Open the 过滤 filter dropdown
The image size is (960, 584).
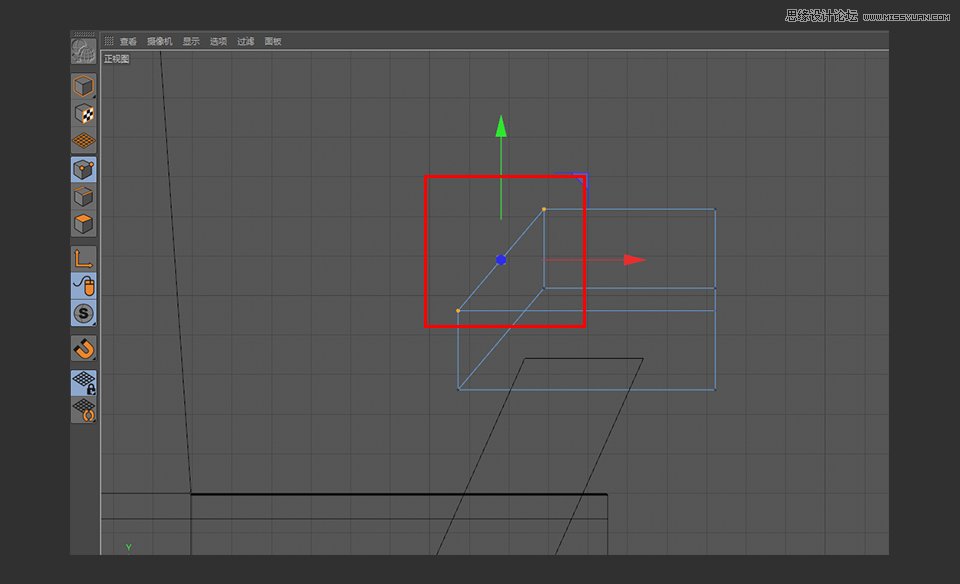click(244, 41)
